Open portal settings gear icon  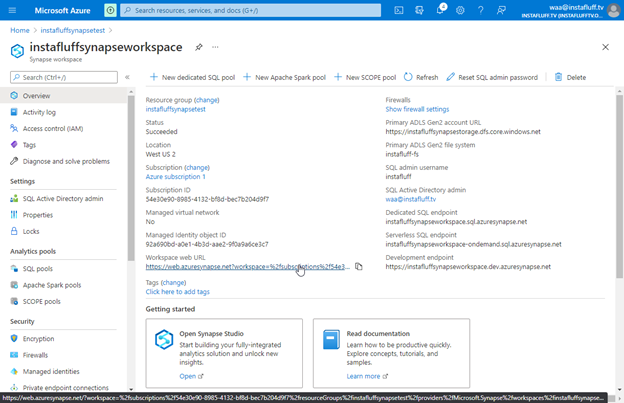(x=460, y=10)
